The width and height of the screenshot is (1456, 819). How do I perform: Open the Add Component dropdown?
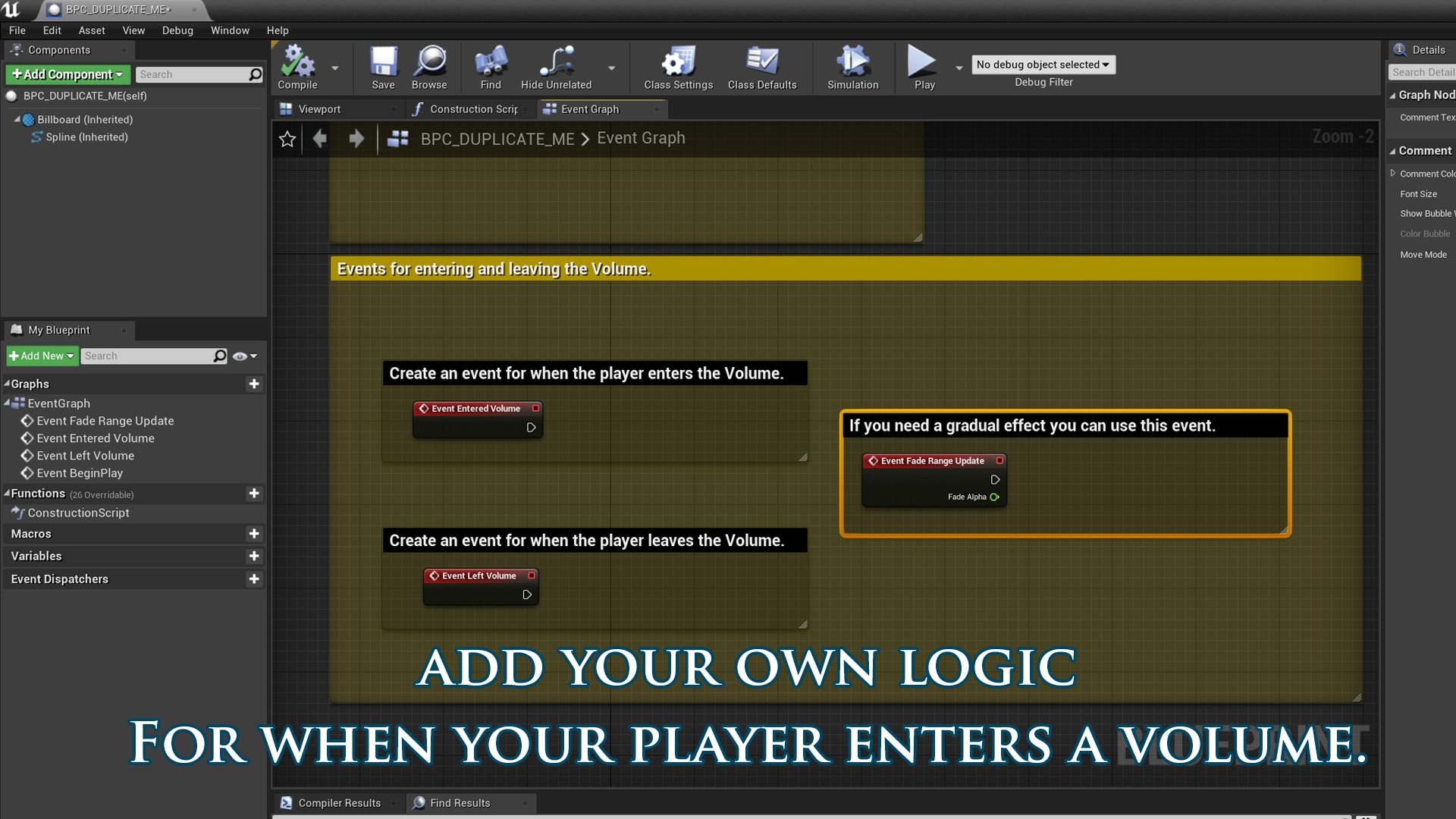point(67,74)
